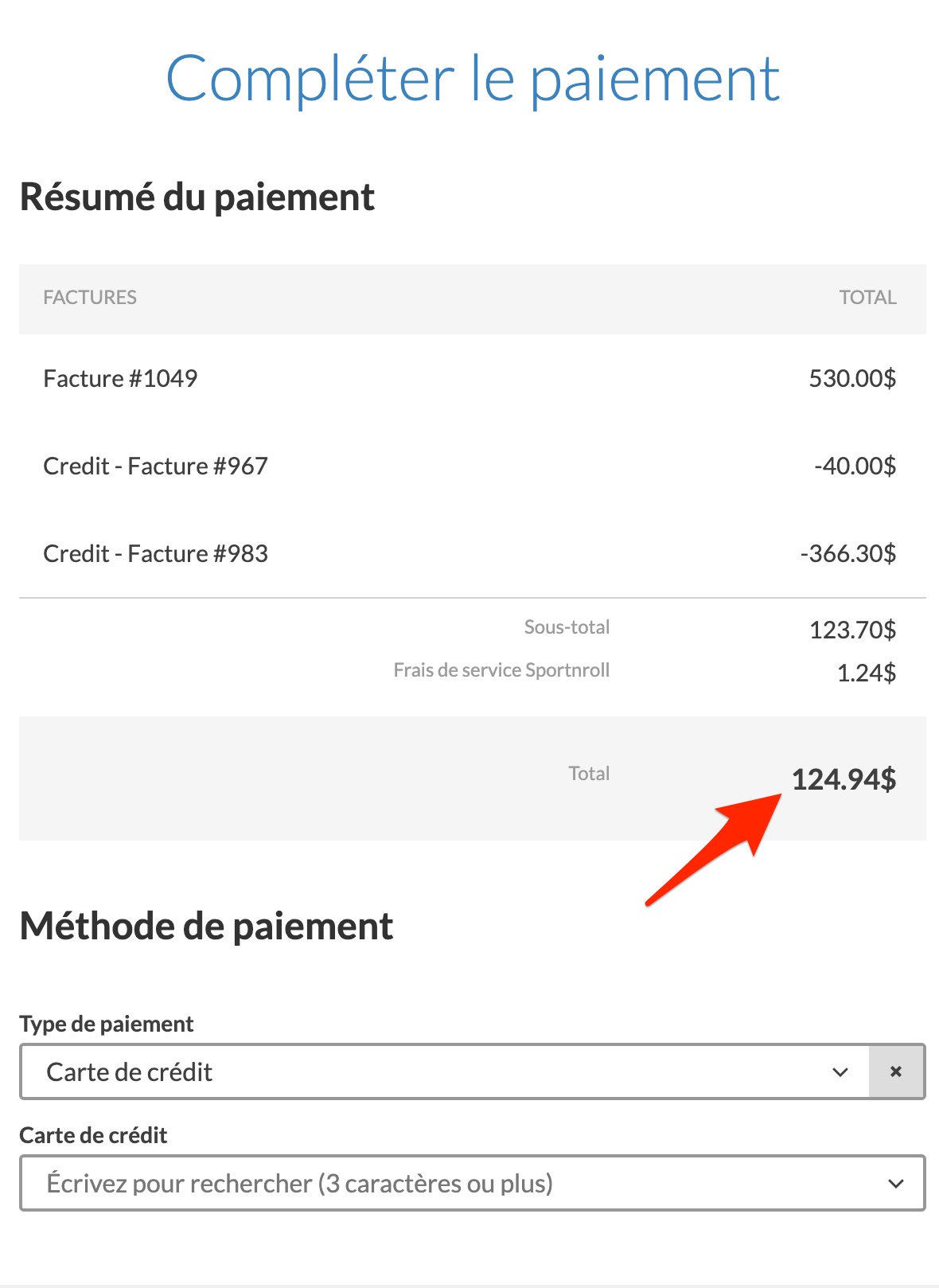This screenshot has width=939, height=1288.
Task: Click the 1.24$ service fee amount
Action: [866, 673]
